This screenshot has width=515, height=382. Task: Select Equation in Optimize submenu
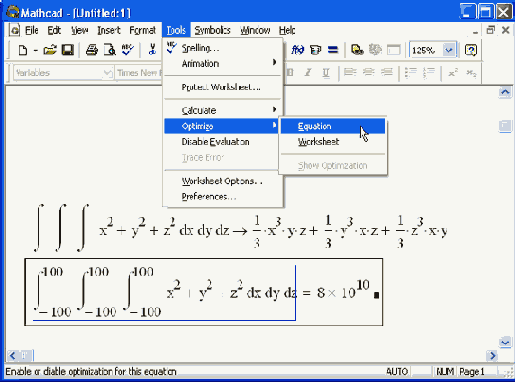(x=333, y=126)
